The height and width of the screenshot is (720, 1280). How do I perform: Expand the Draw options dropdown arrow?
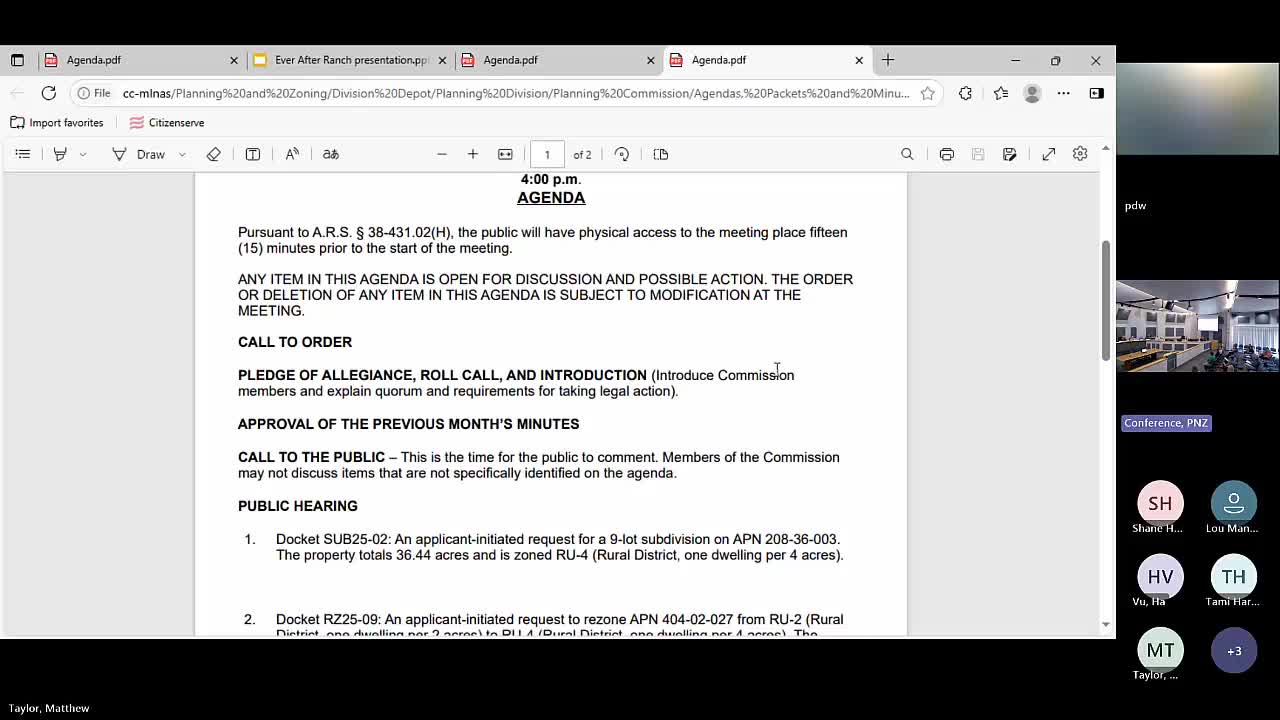pyautogui.click(x=182, y=154)
